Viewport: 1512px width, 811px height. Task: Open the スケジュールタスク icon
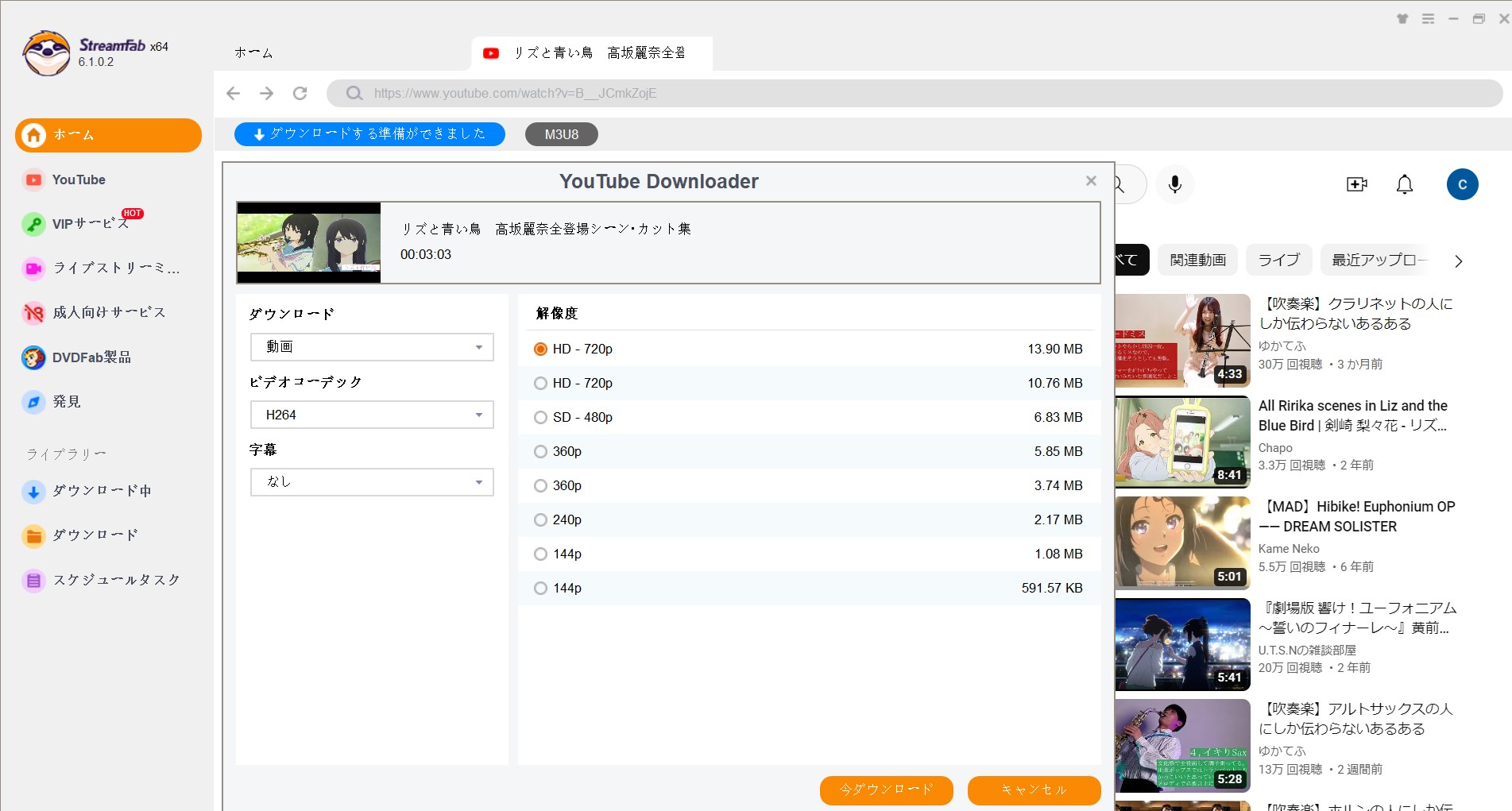click(x=33, y=581)
